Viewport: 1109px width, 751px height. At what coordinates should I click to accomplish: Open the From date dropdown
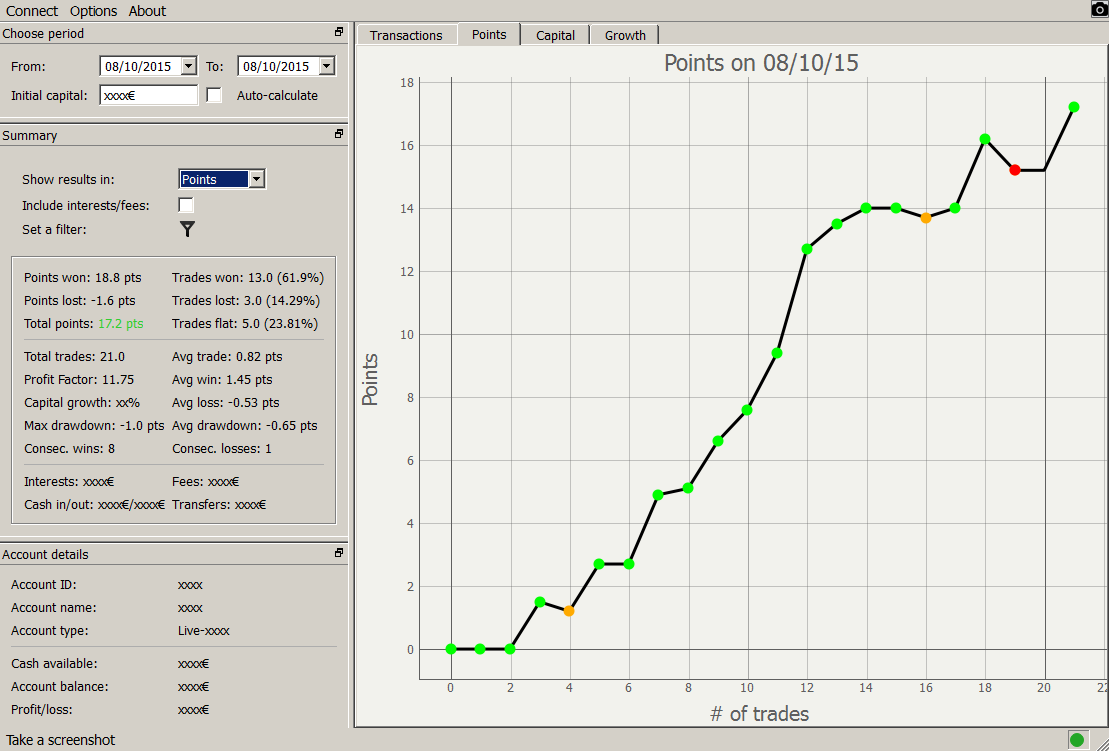coord(189,66)
